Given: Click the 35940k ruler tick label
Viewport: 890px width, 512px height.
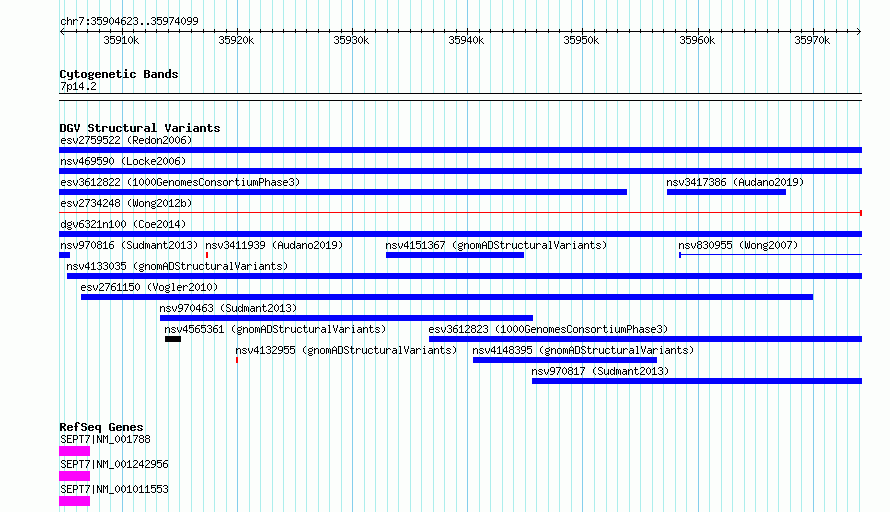Looking at the screenshot, I should 466,40.
